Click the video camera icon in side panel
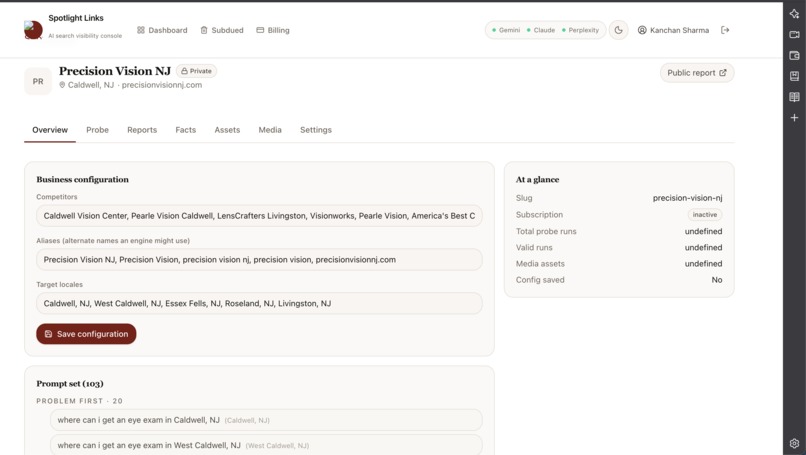The image size is (806, 455). [794, 34]
